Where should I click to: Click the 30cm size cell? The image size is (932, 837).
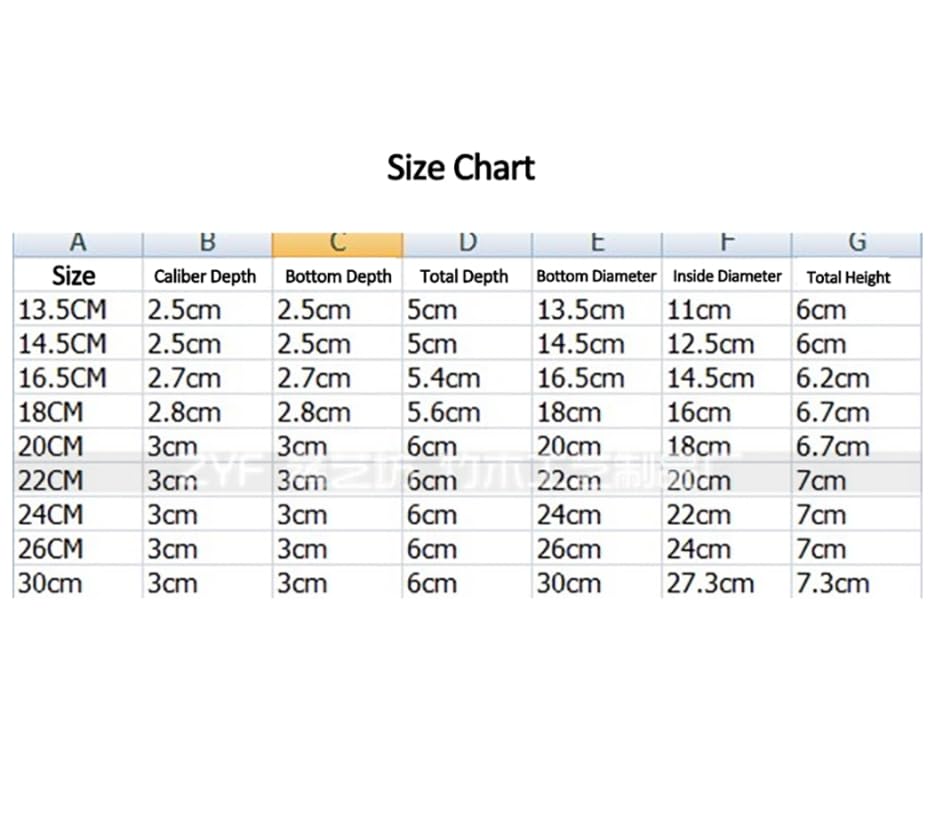pyautogui.click(x=78, y=583)
